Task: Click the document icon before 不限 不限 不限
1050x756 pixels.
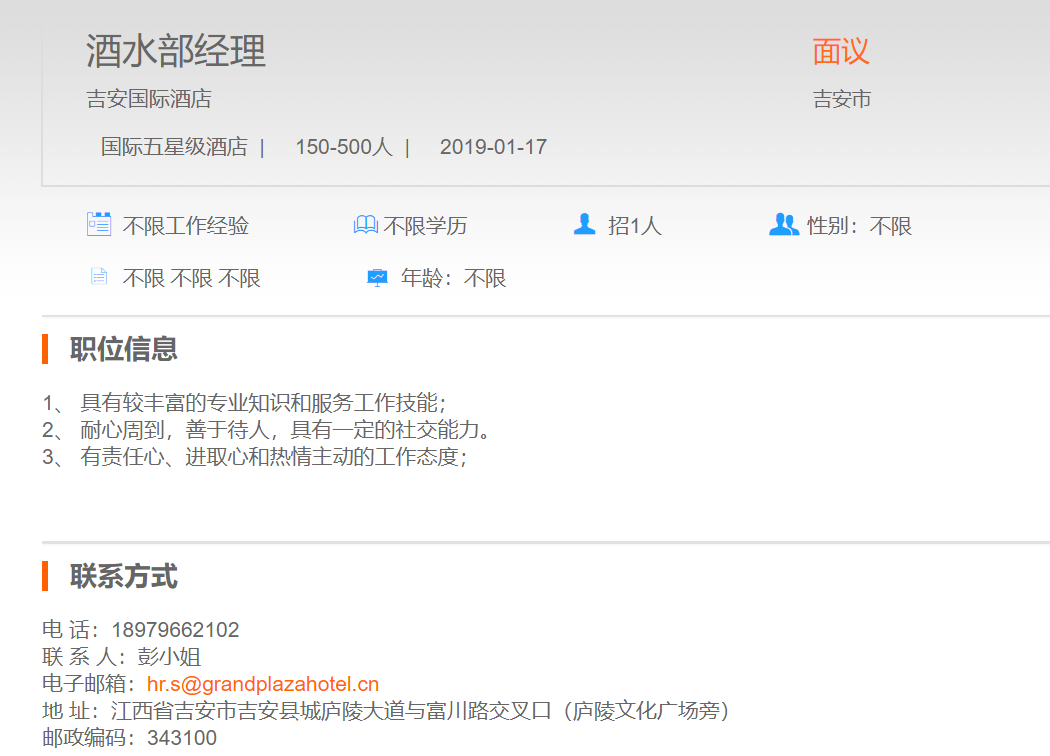Action: tap(98, 276)
